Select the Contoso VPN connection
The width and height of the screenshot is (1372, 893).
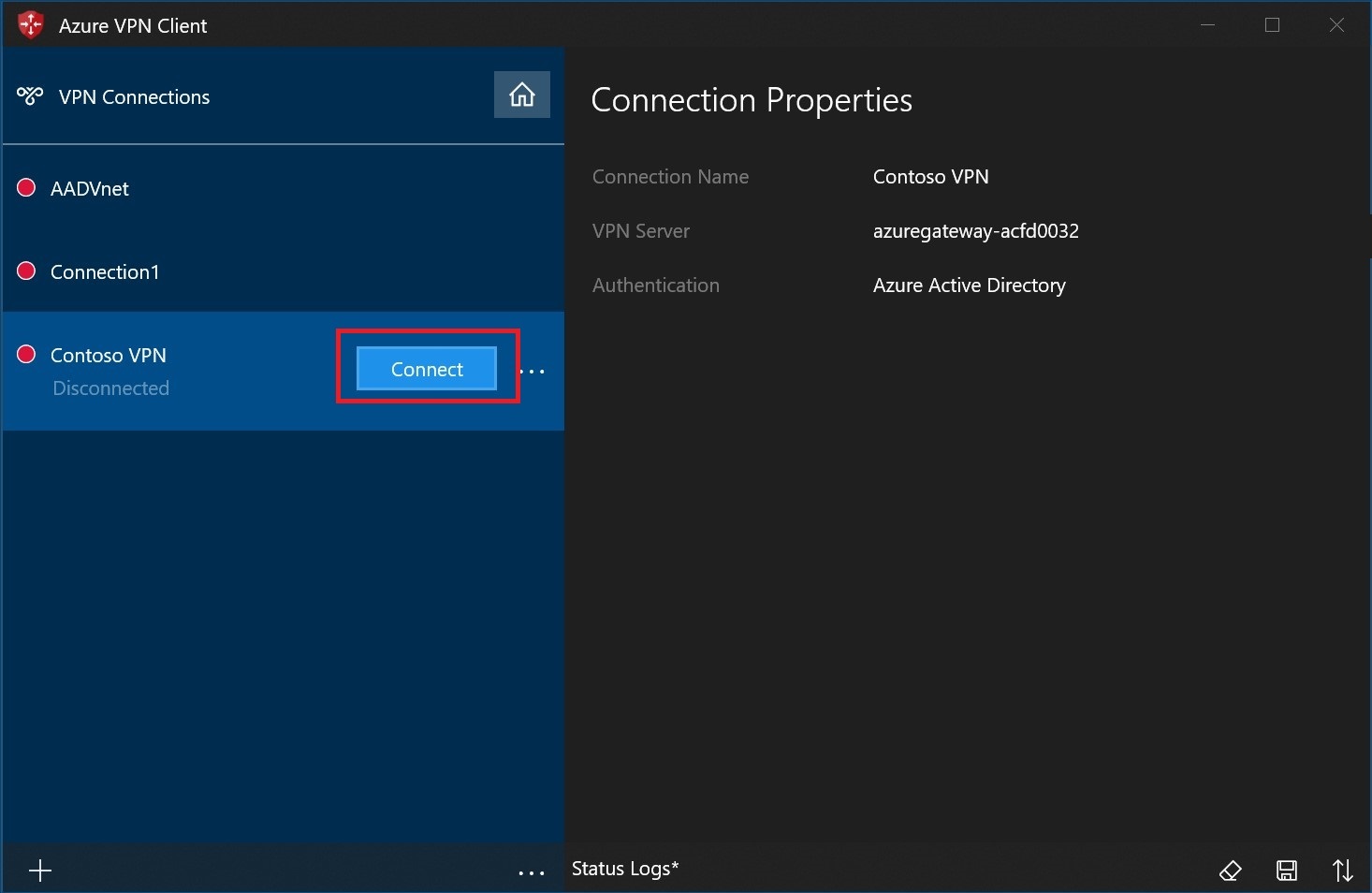(109, 356)
